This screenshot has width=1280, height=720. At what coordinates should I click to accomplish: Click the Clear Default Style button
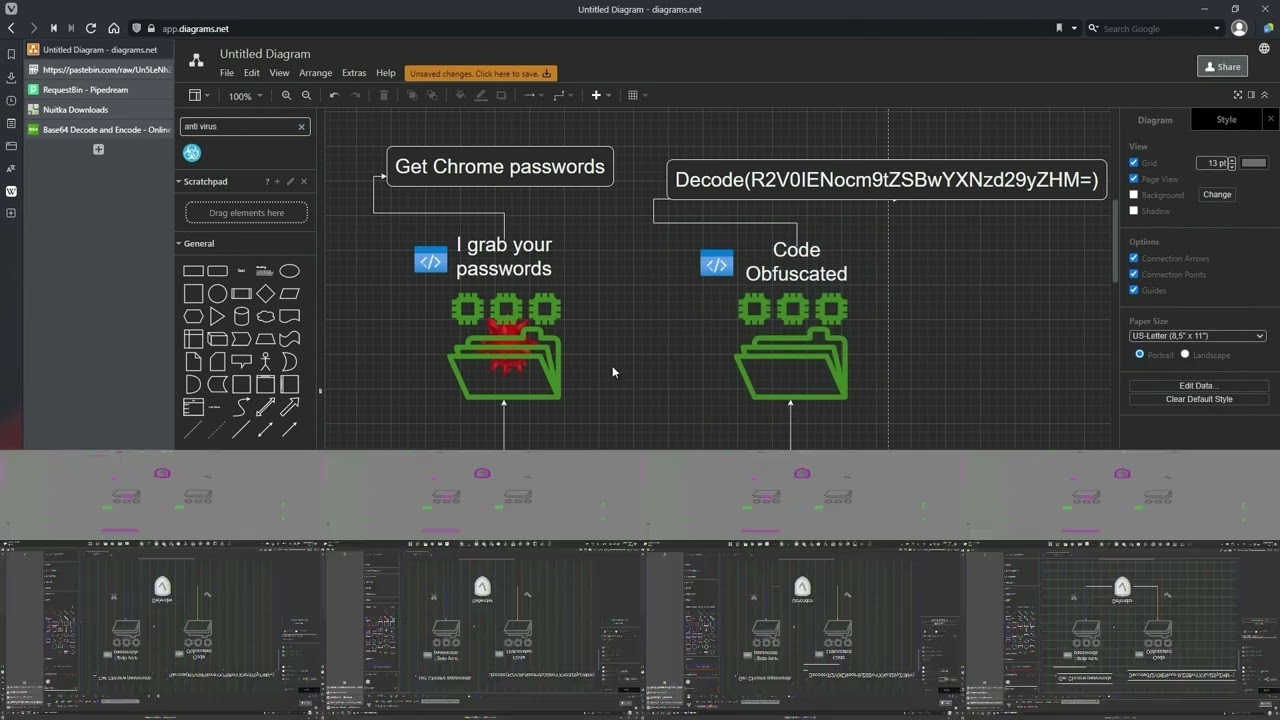pyautogui.click(x=1199, y=399)
